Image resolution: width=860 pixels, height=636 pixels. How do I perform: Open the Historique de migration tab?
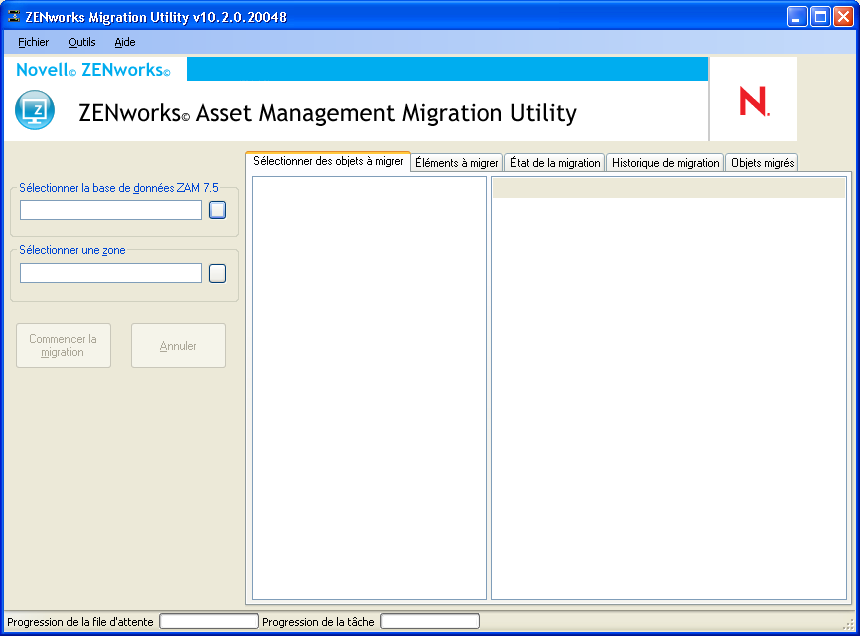(665, 163)
